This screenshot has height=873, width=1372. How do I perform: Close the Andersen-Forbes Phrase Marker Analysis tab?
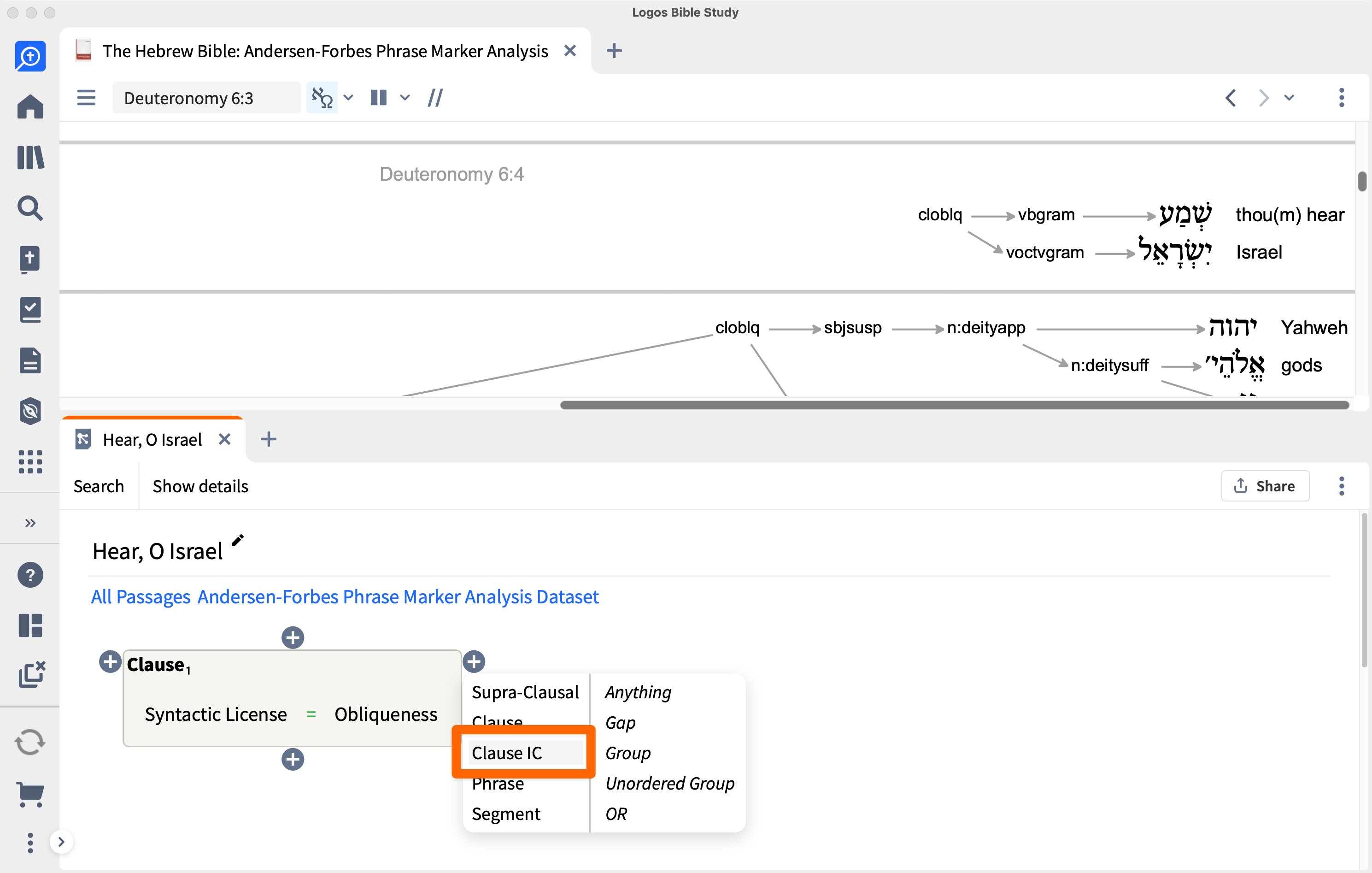pos(570,51)
